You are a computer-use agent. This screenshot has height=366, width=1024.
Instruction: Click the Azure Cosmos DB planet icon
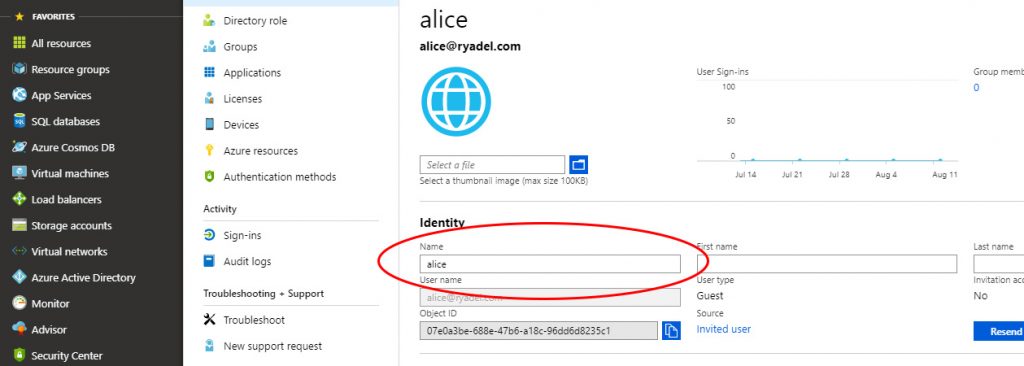20,147
